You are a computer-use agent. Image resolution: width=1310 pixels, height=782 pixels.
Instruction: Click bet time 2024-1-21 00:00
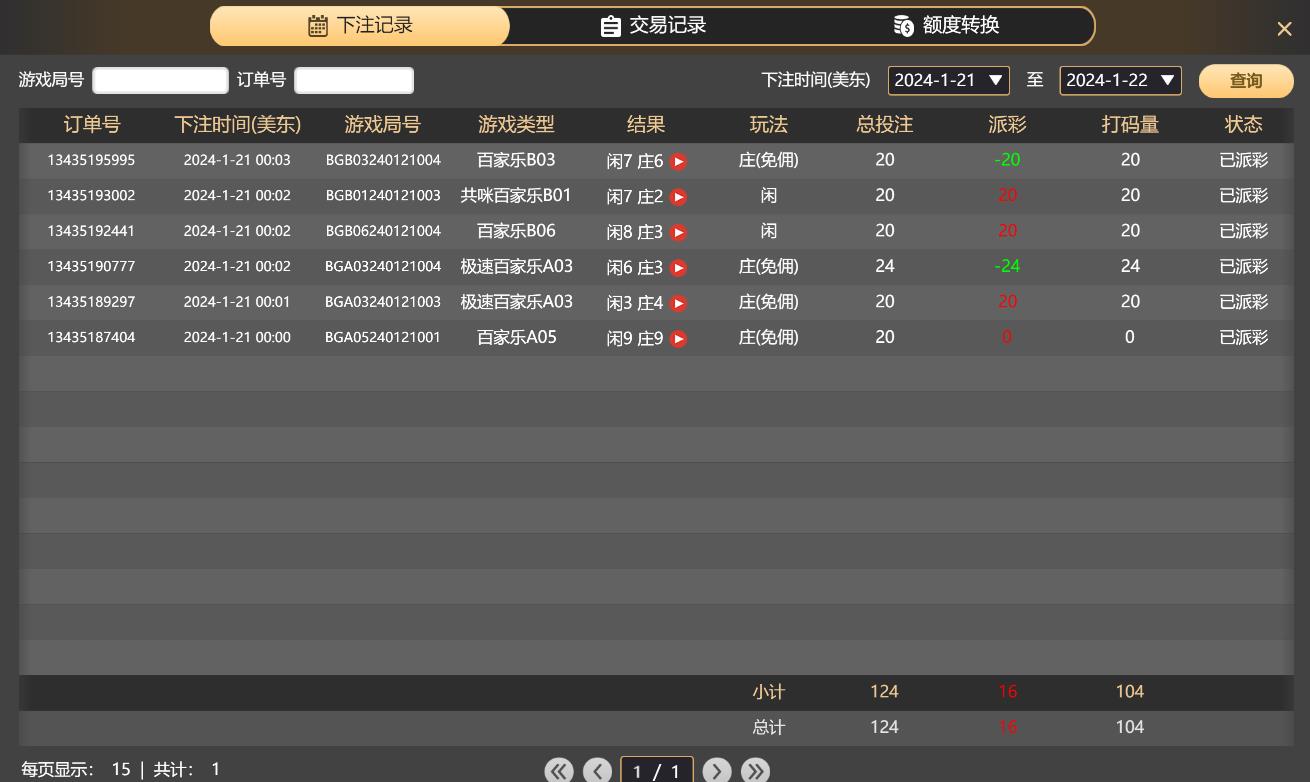click(237, 337)
